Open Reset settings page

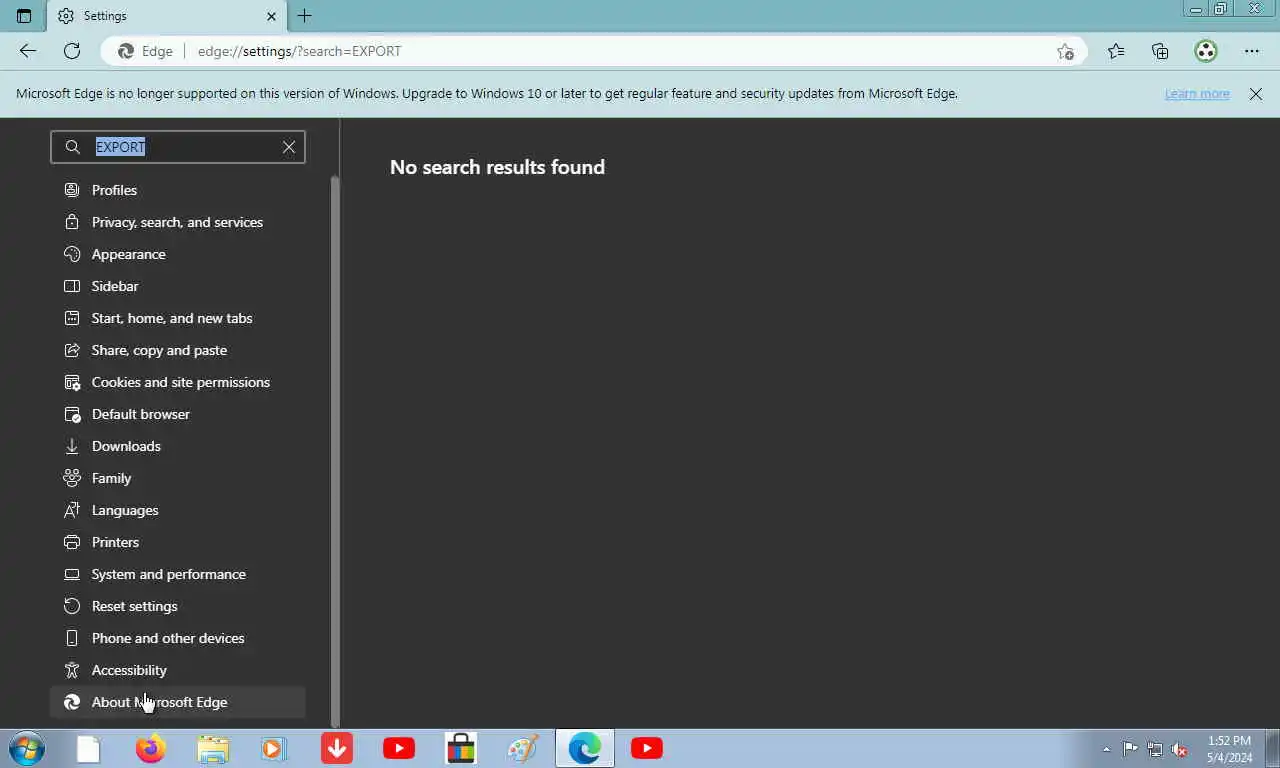[178, 606]
